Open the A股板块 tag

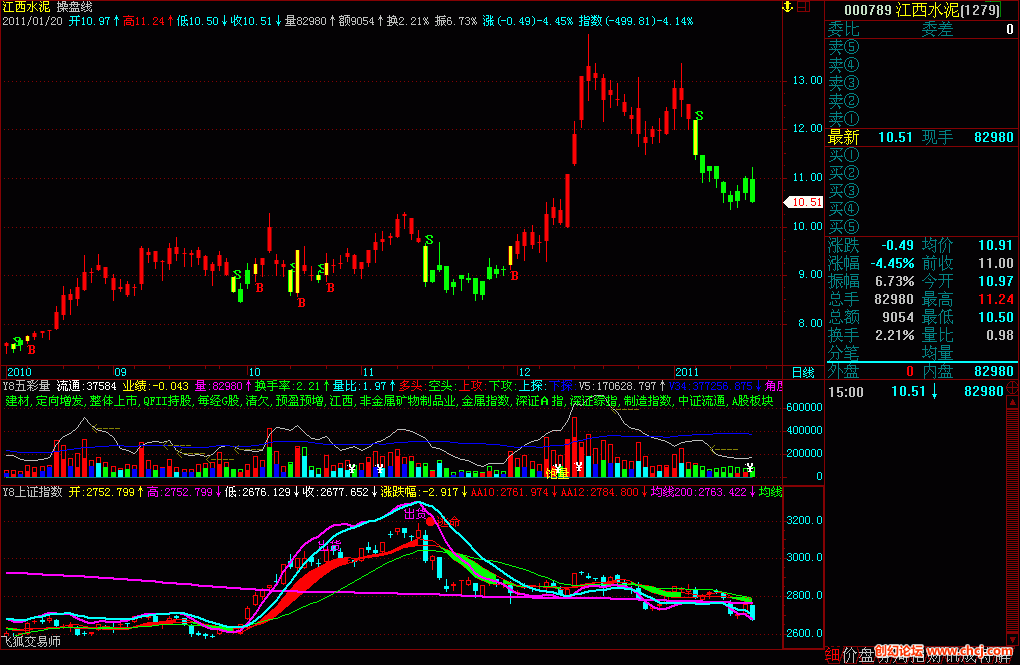(753, 401)
